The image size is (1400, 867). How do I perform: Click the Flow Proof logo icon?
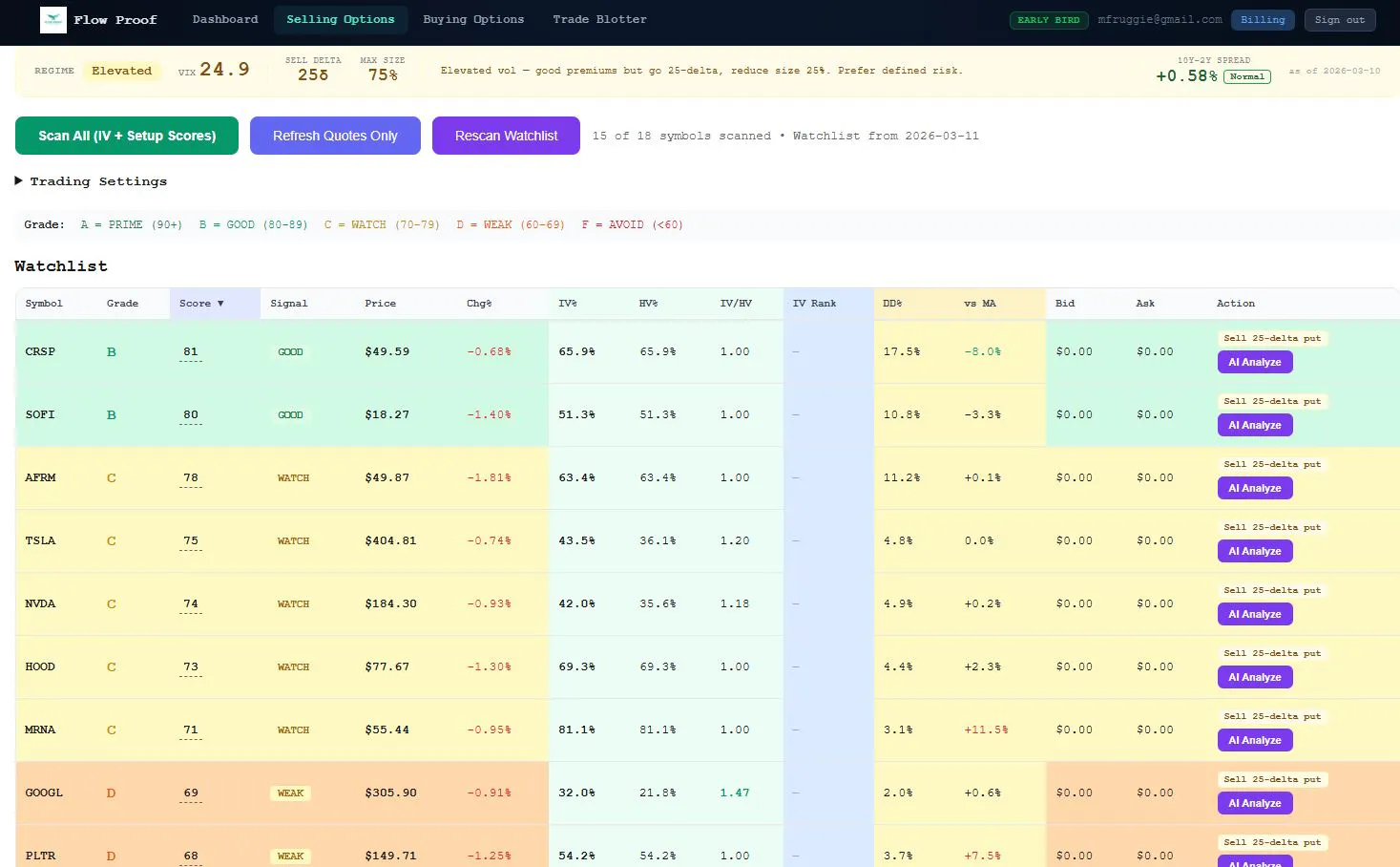coord(53,20)
